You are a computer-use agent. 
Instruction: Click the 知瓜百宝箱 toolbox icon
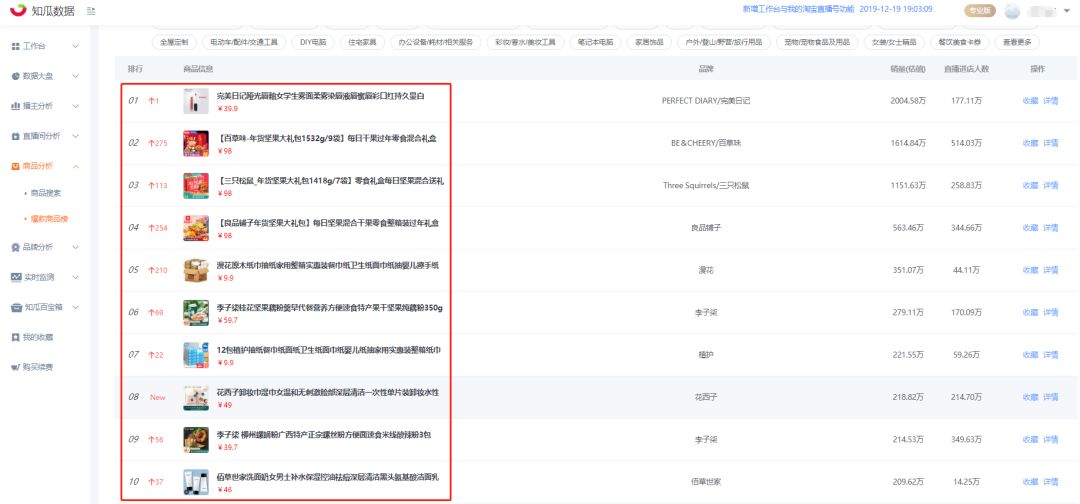coord(17,307)
